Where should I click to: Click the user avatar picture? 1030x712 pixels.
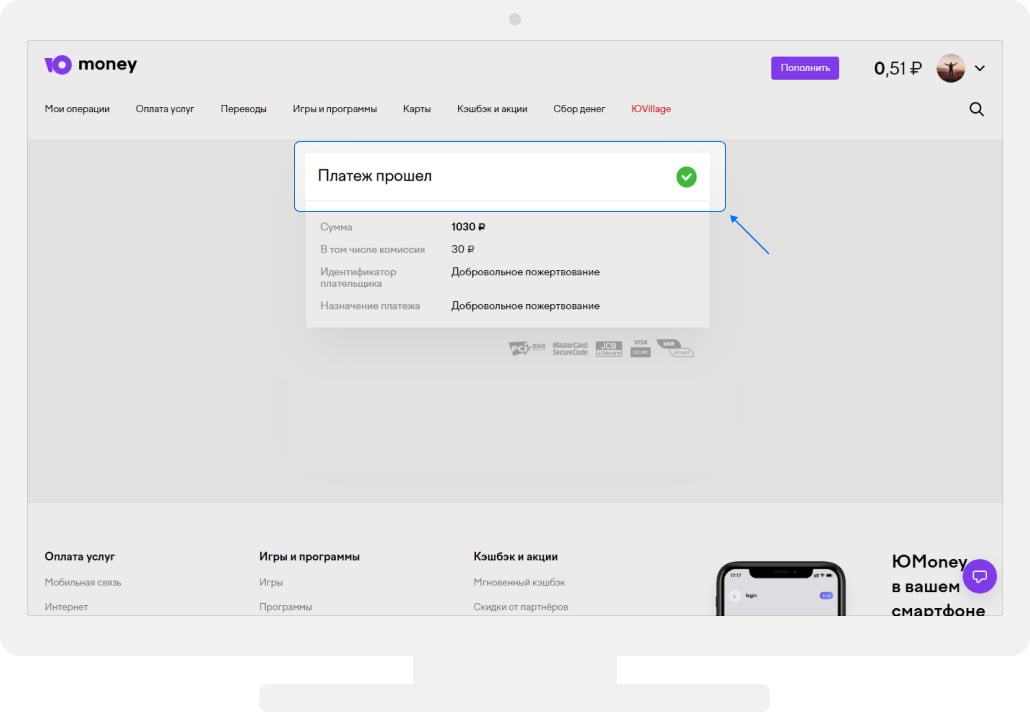[x=950, y=68]
